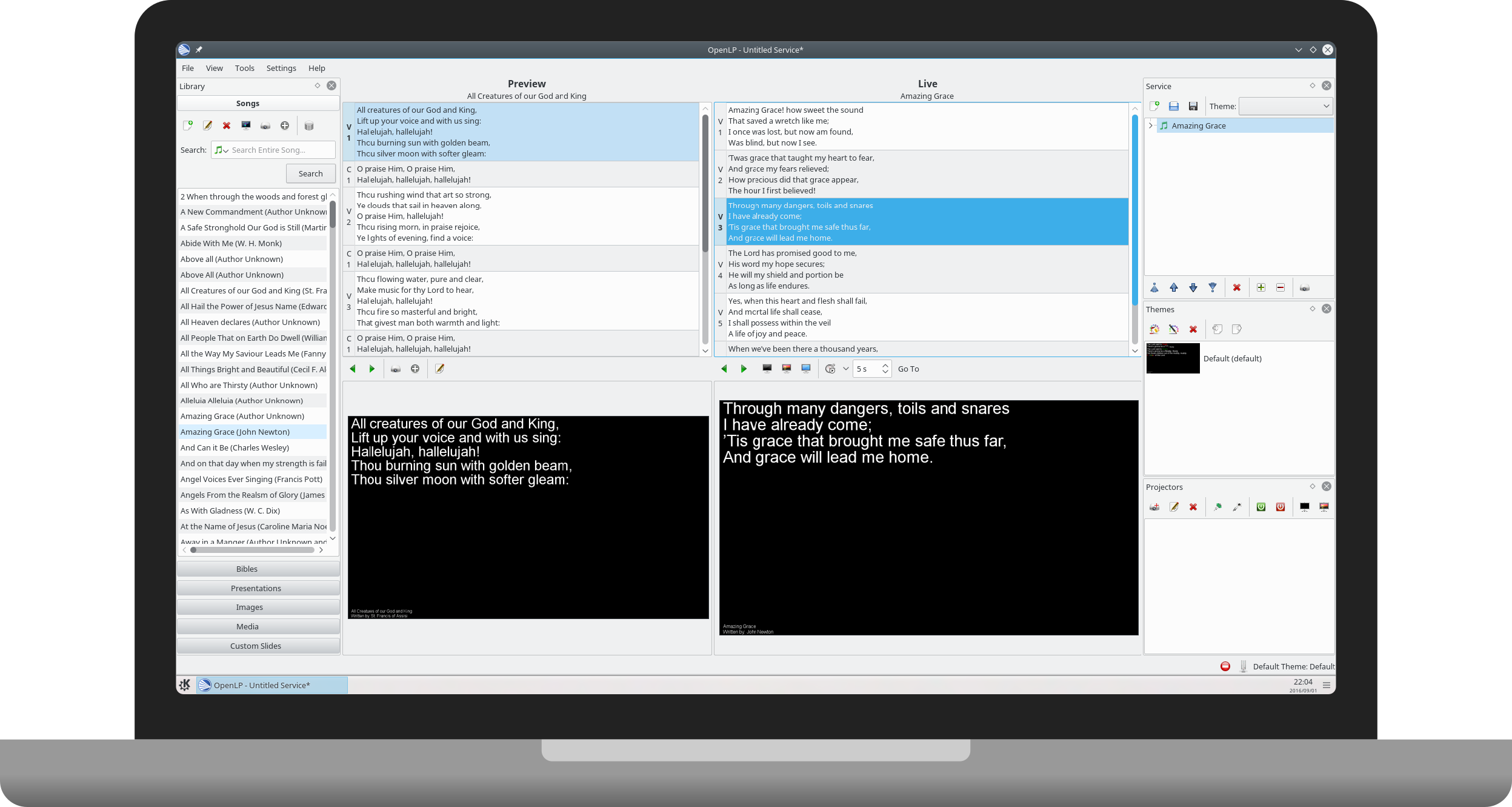The image size is (1512, 807).
Task: Toggle blank to theme in Live toolbar
Action: pyautogui.click(x=786, y=369)
